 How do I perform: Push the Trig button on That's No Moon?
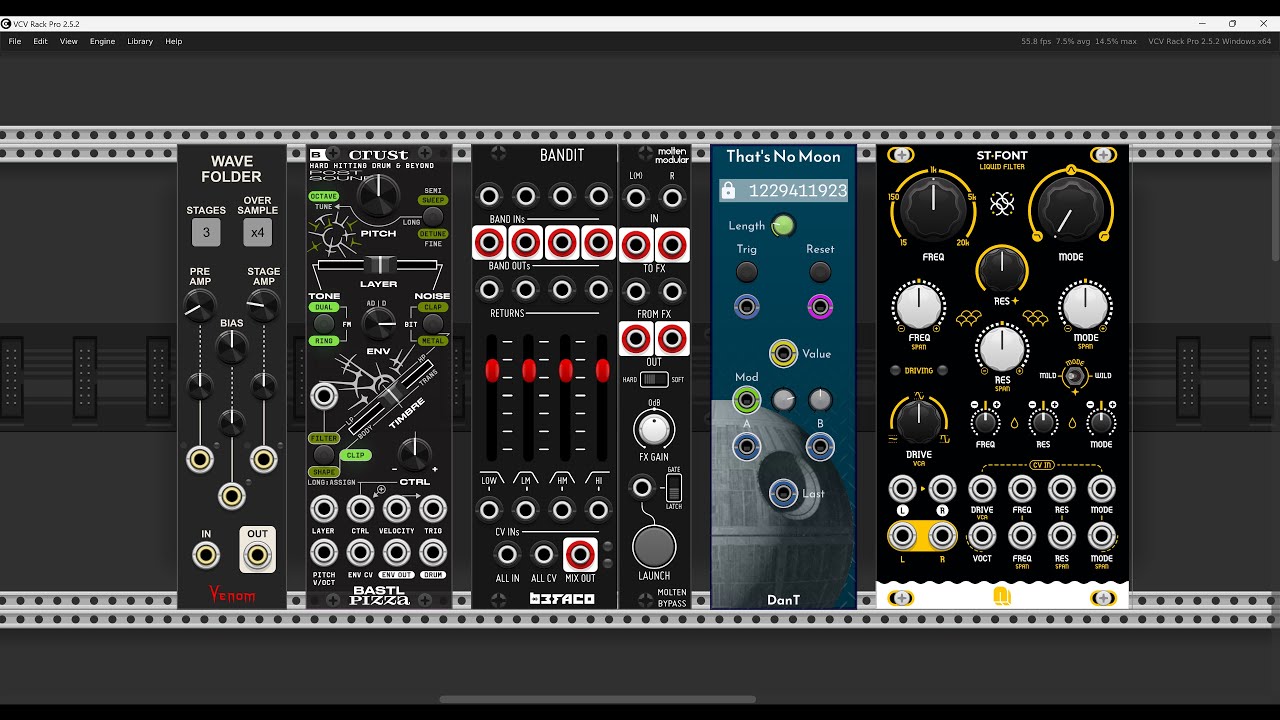pyautogui.click(x=747, y=272)
